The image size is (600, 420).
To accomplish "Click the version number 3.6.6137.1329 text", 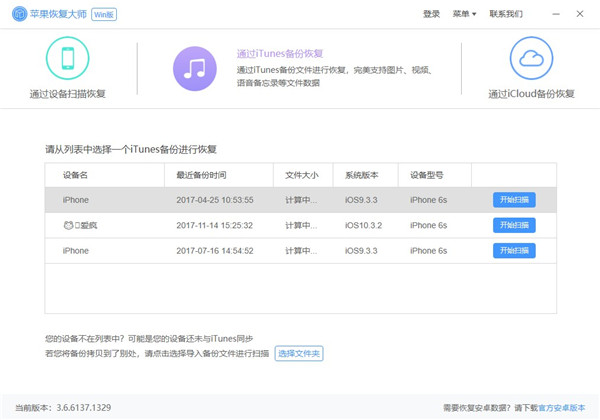I will (x=84, y=408).
